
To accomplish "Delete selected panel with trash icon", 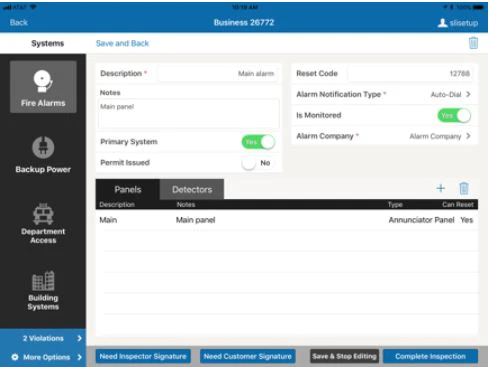I will point(464,188).
